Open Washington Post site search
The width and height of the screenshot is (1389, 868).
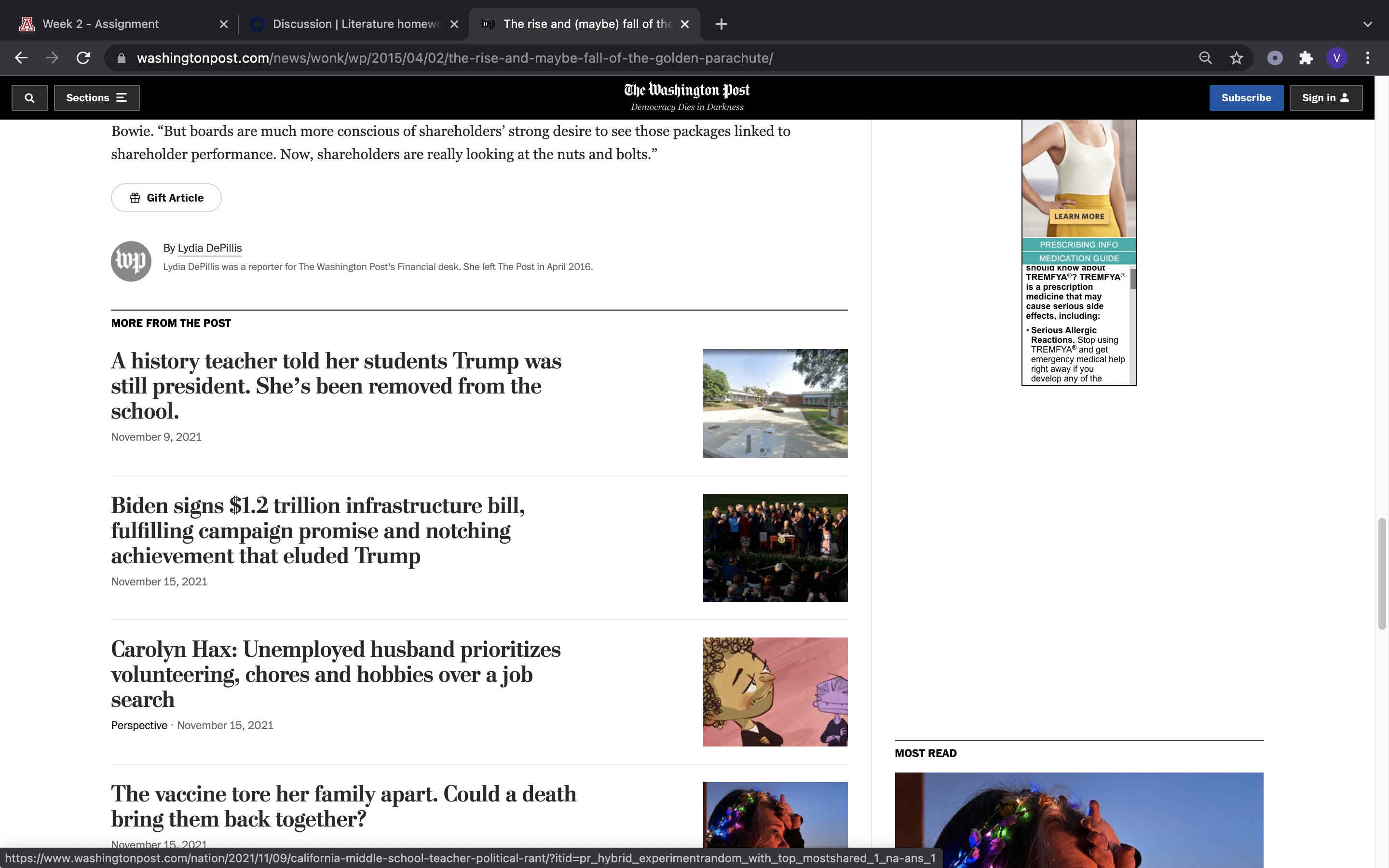30,97
